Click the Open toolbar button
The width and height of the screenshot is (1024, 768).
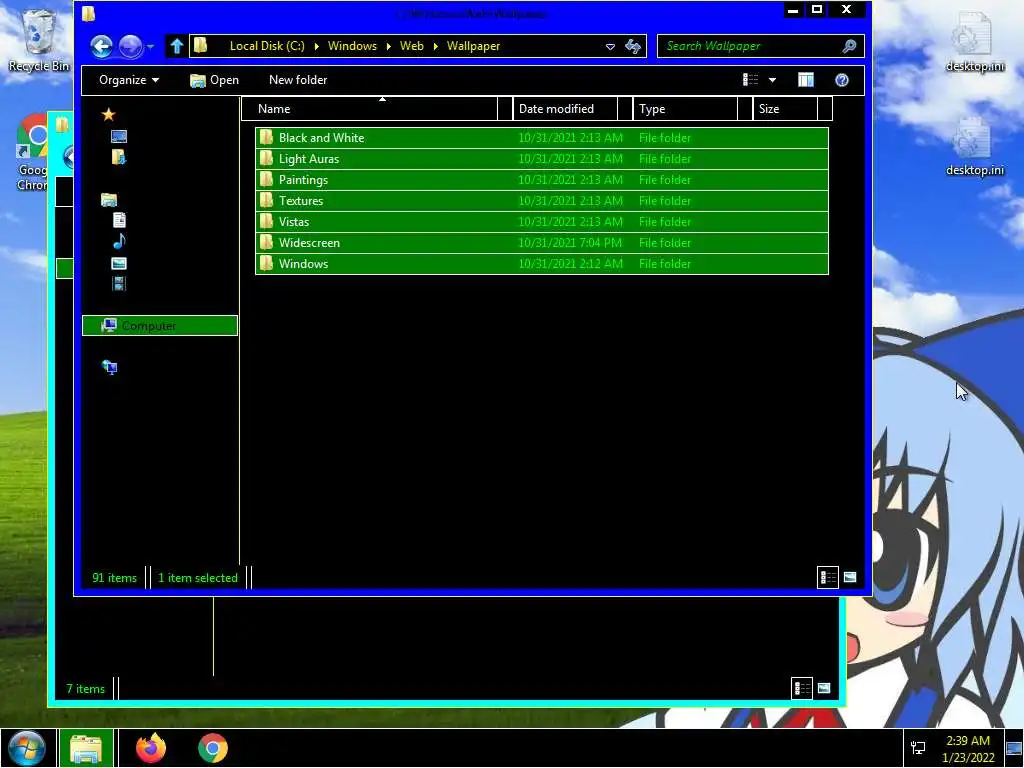214,80
